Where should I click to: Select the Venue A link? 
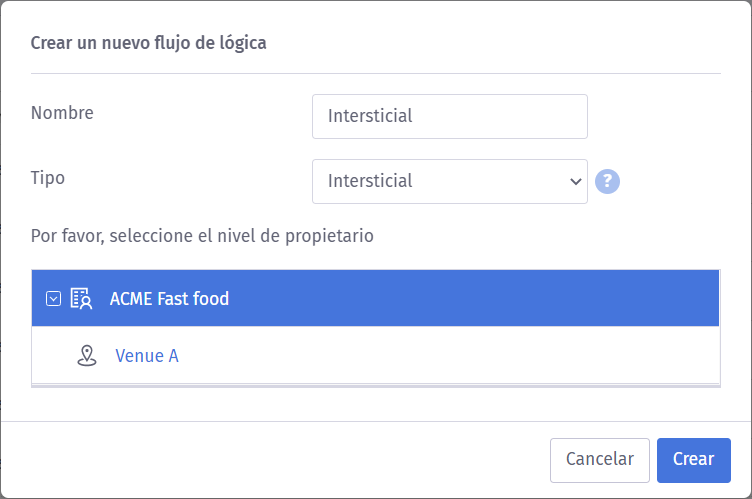[x=147, y=355]
